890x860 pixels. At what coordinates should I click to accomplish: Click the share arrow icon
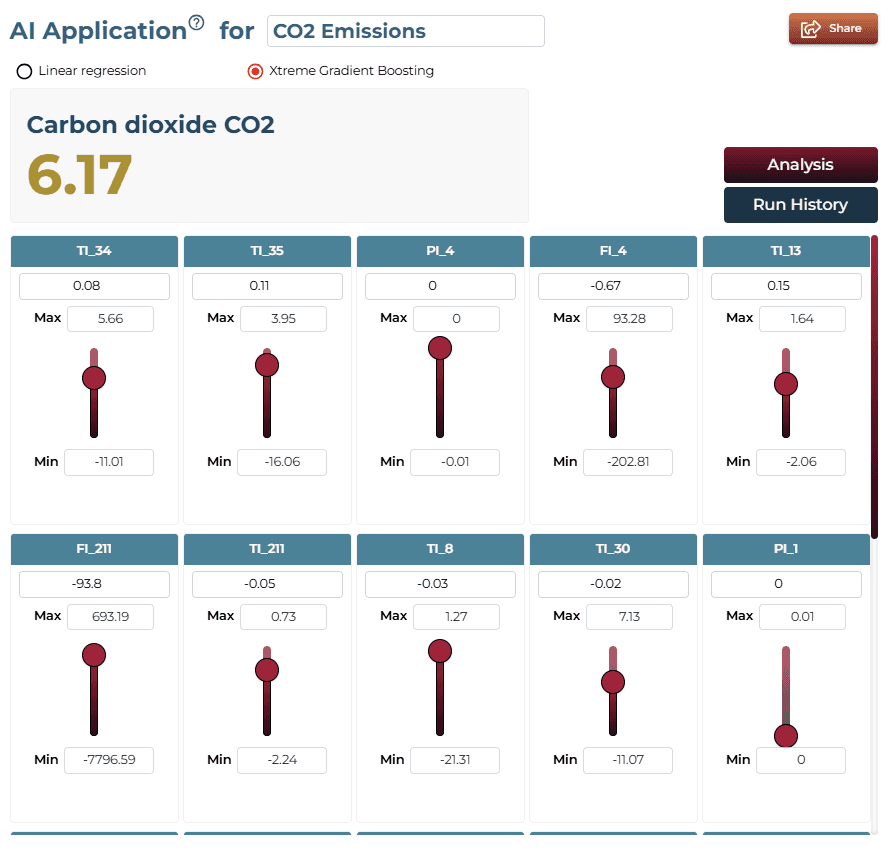click(x=811, y=28)
